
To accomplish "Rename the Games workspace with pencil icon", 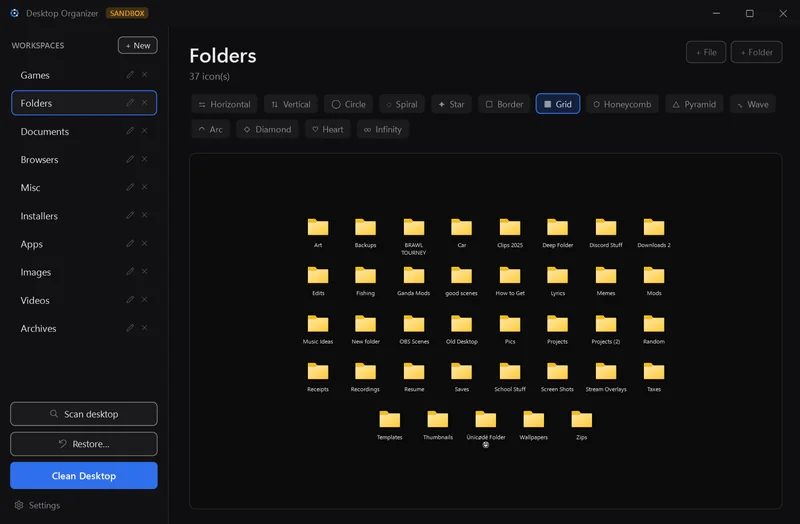I will pos(130,74).
